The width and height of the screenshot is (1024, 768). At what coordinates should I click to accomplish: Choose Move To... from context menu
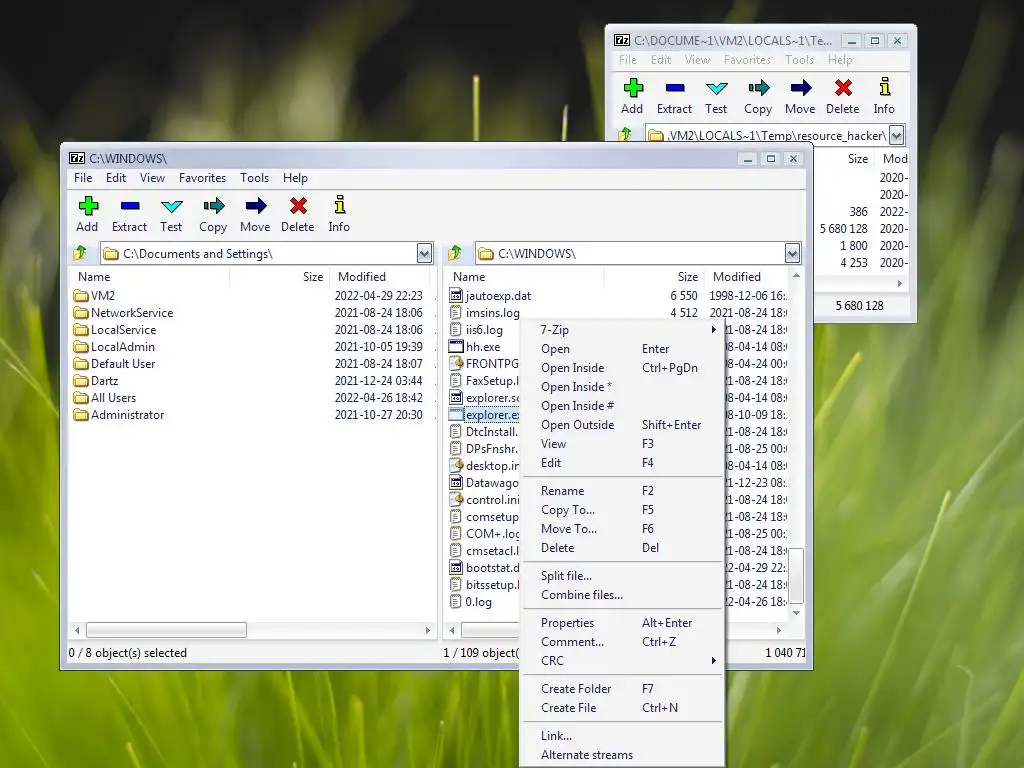coord(569,528)
